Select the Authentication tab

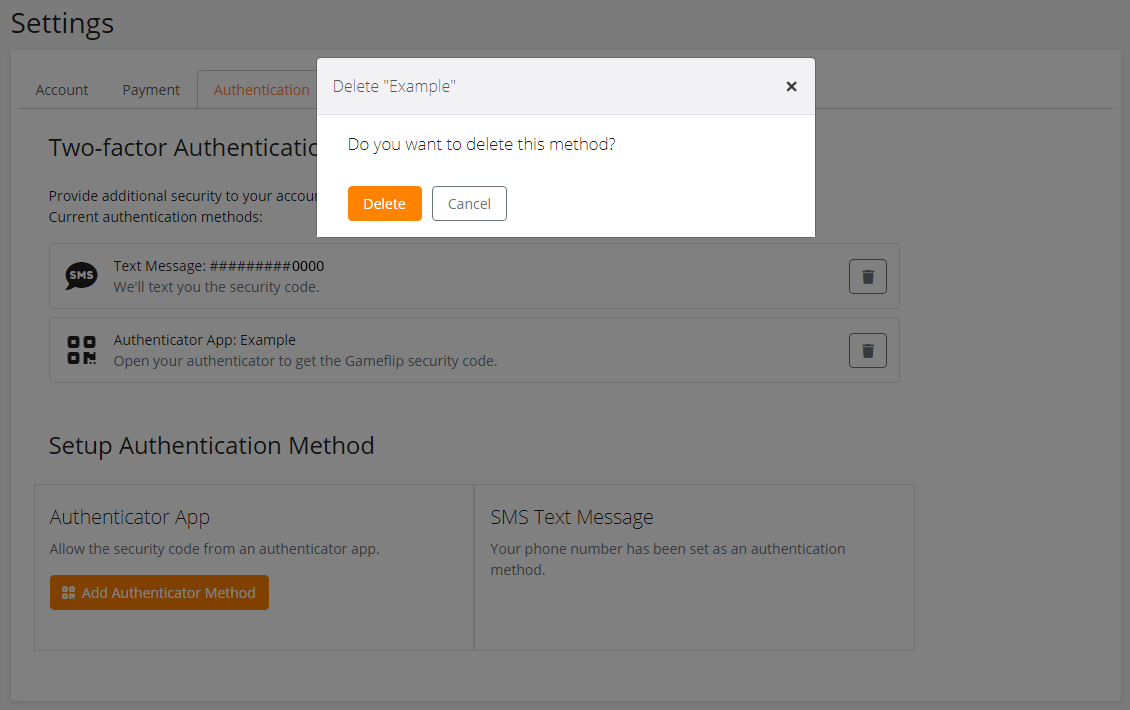click(x=261, y=90)
